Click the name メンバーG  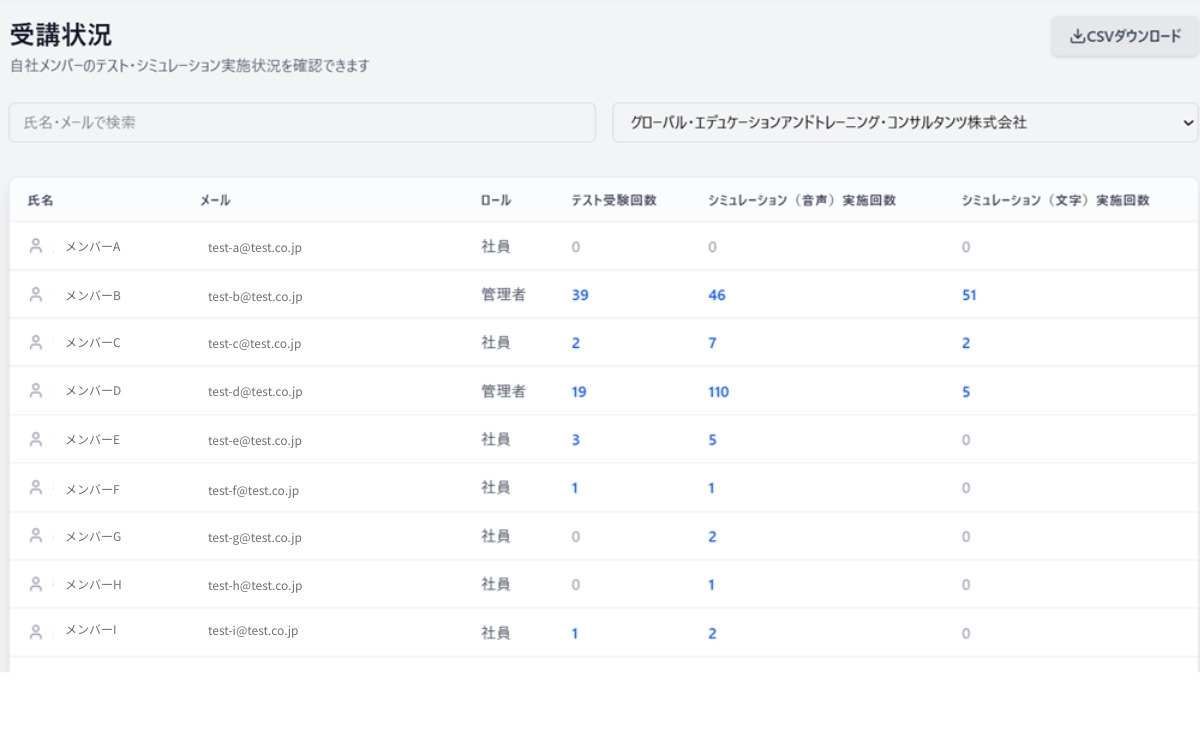point(93,537)
